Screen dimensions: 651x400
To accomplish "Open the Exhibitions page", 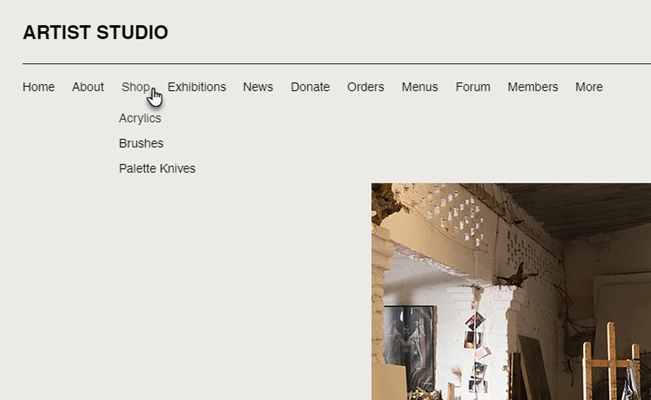I will [197, 87].
